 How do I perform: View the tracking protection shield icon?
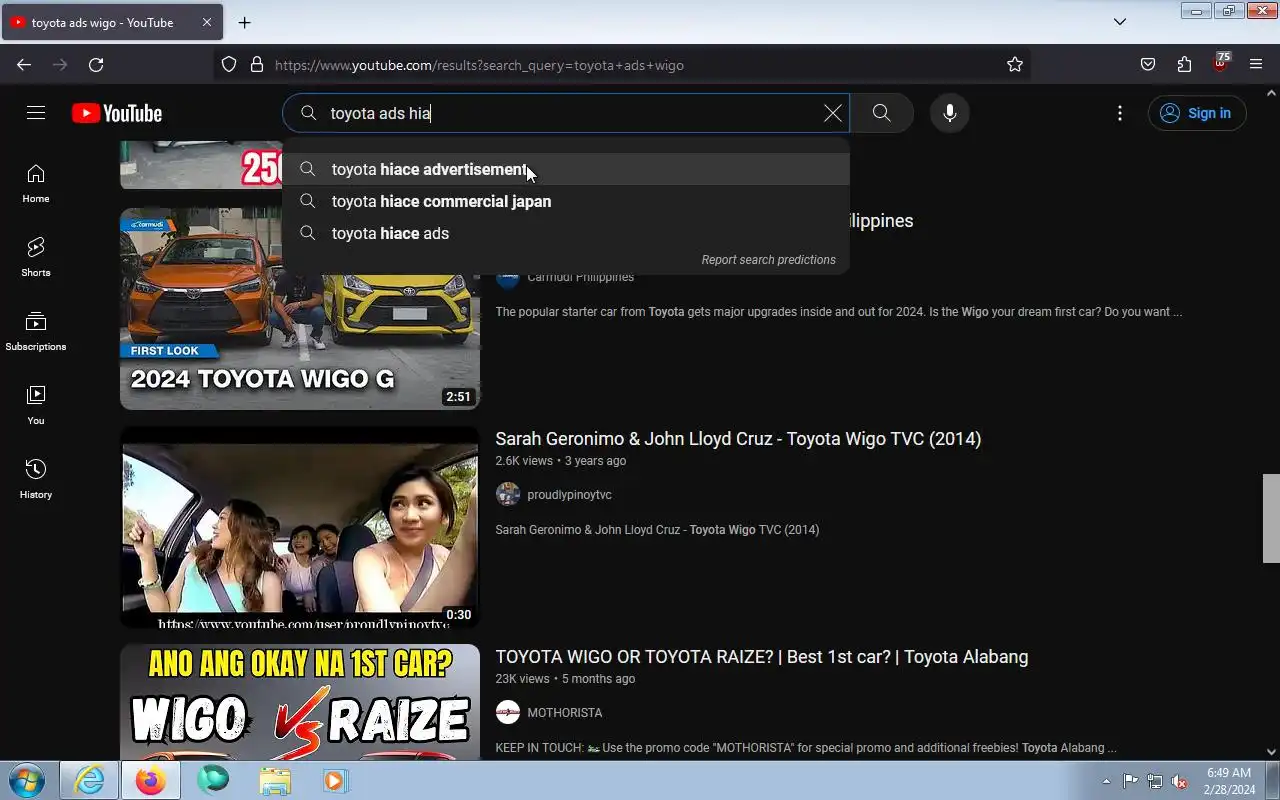click(x=229, y=65)
